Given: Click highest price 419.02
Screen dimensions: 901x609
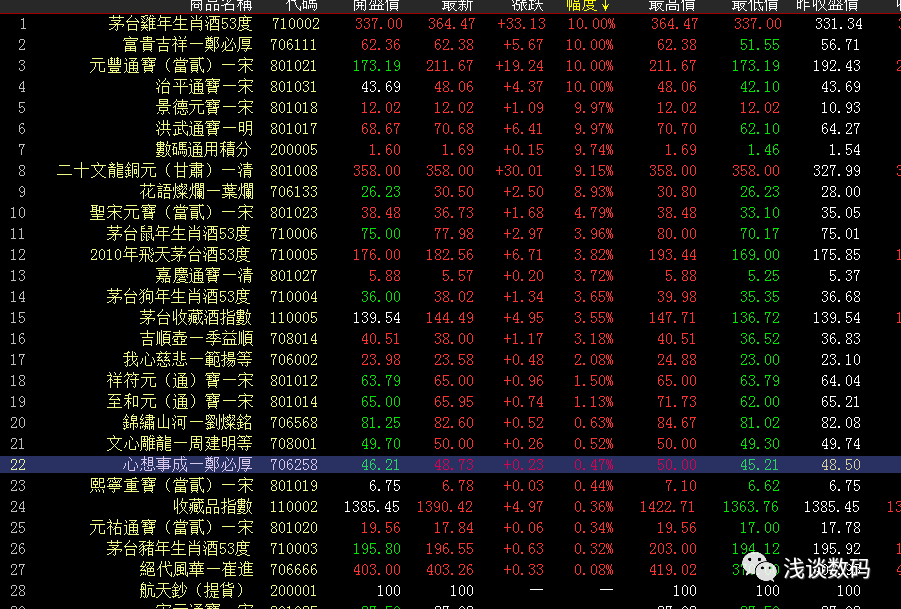Looking at the screenshot, I should click(672, 569).
